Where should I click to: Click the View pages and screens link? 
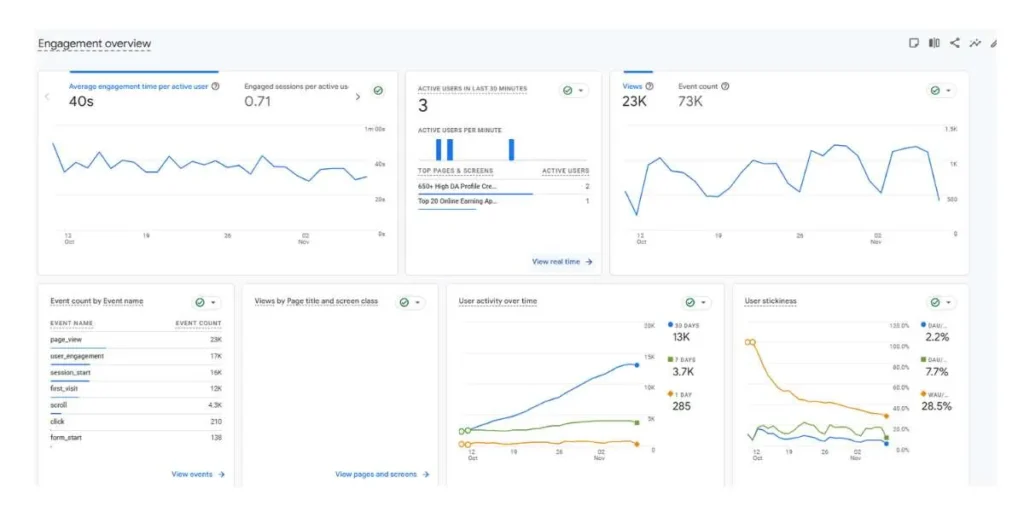click(381, 474)
